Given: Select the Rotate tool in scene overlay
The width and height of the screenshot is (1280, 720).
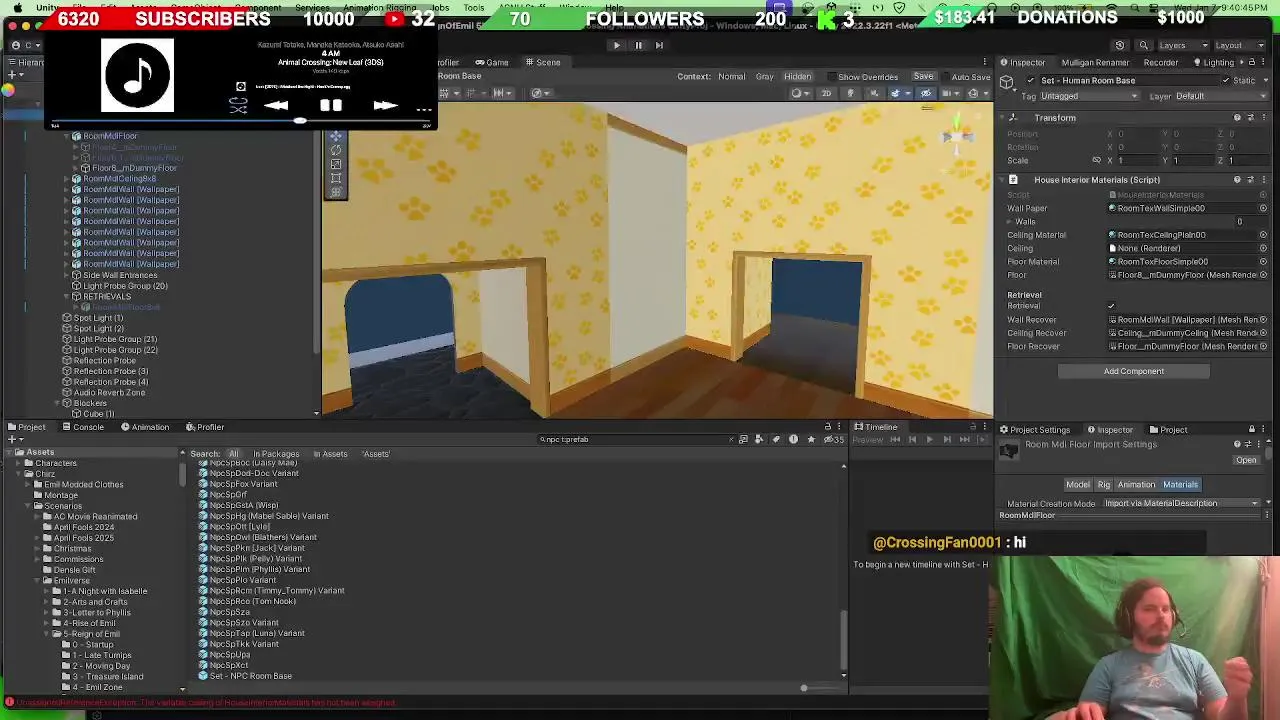Looking at the screenshot, I should [336, 151].
